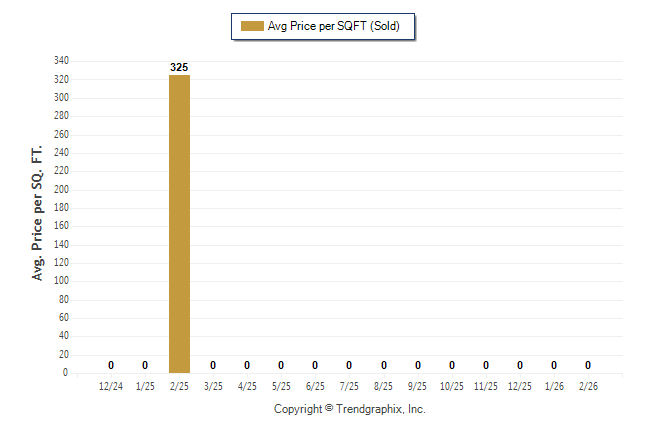Image resolution: width=646 pixels, height=434 pixels.
Task: Select the 325 data label above bar
Action: coord(179,67)
